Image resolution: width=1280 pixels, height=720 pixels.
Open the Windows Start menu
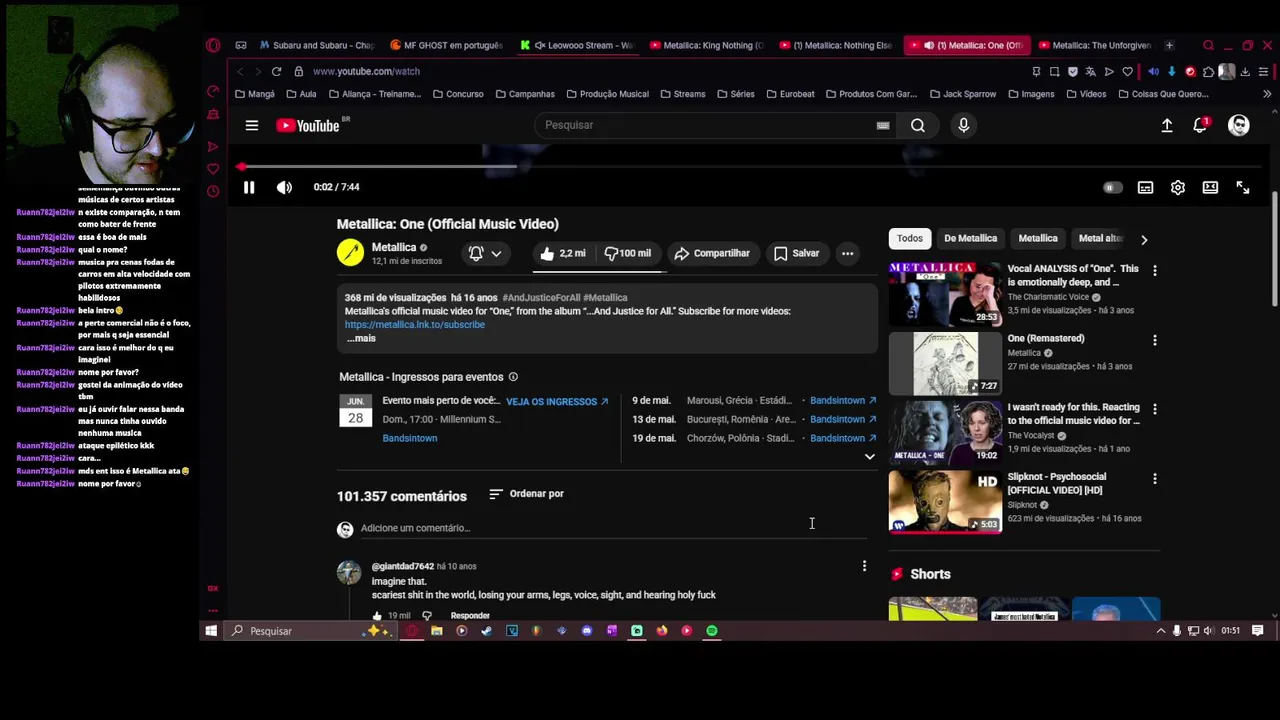pos(211,631)
